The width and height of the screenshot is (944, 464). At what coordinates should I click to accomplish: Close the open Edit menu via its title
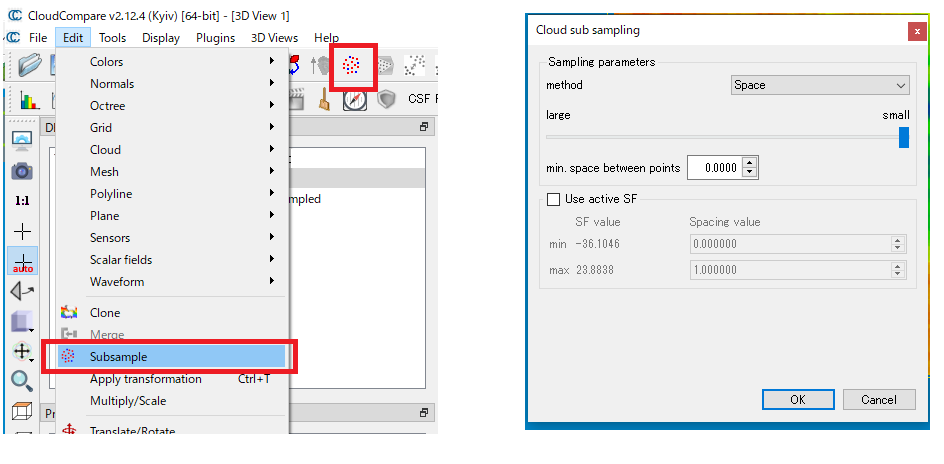[x=73, y=37]
